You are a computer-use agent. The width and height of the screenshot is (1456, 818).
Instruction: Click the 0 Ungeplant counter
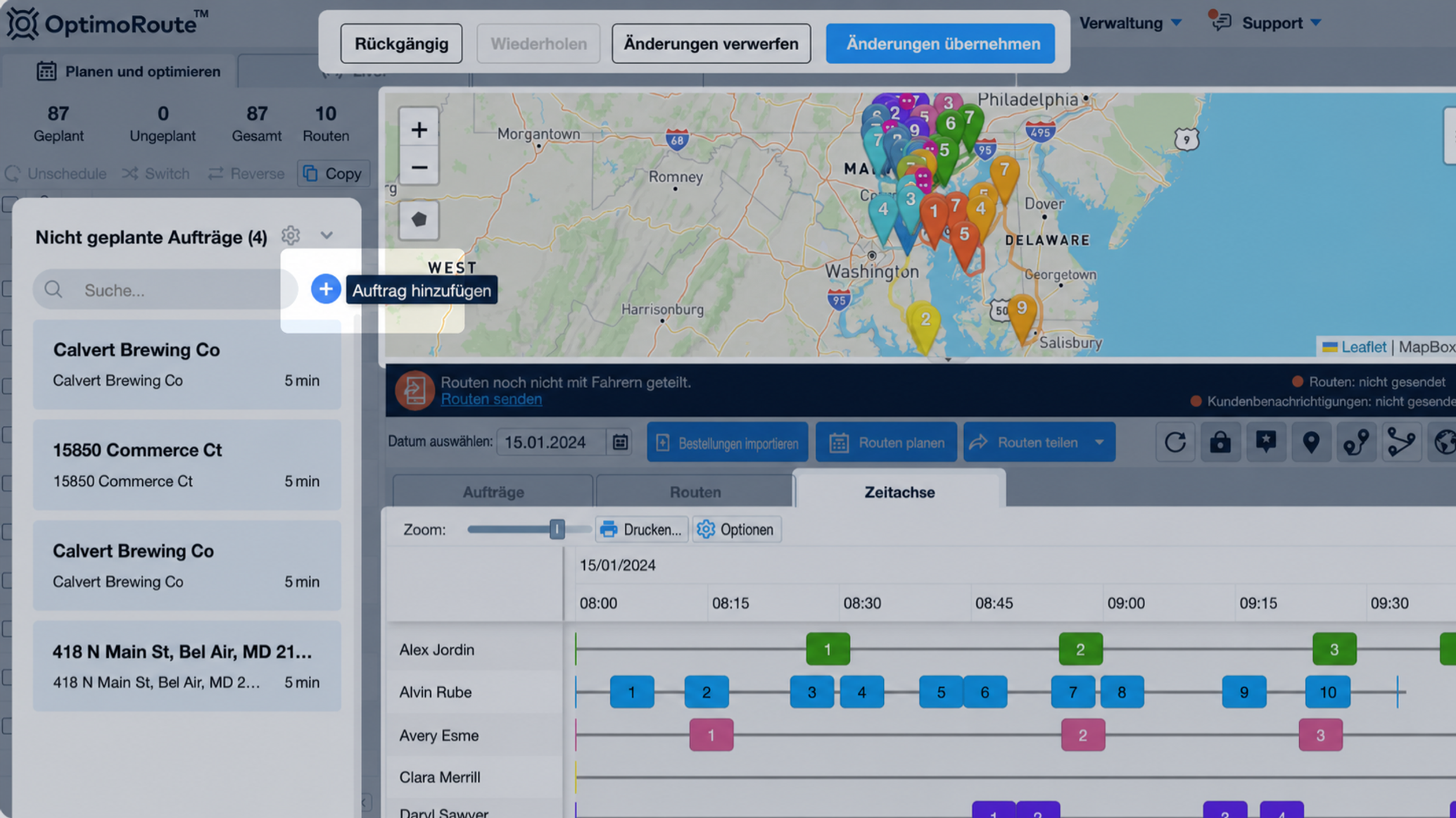tap(163, 123)
